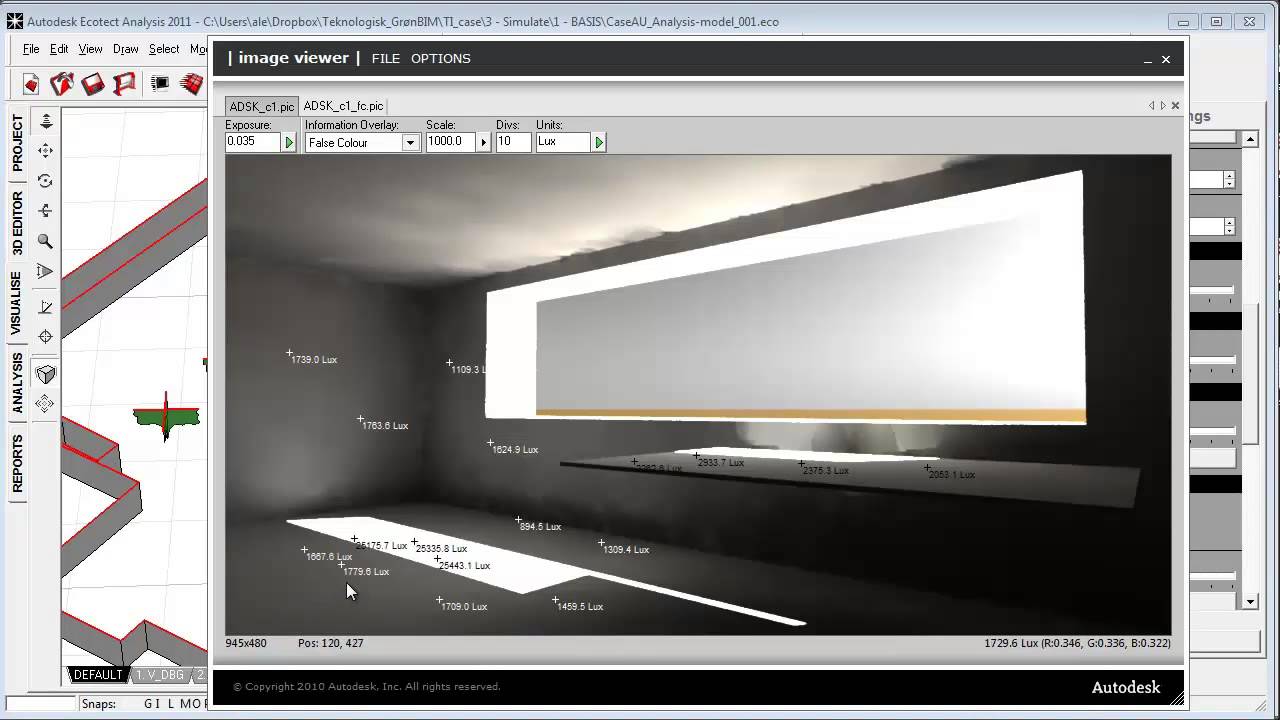This screenshot has height=720, width=1280.
Task: Click the 1624.9 Lux measurement label
Action: click(x=515, y=450)
